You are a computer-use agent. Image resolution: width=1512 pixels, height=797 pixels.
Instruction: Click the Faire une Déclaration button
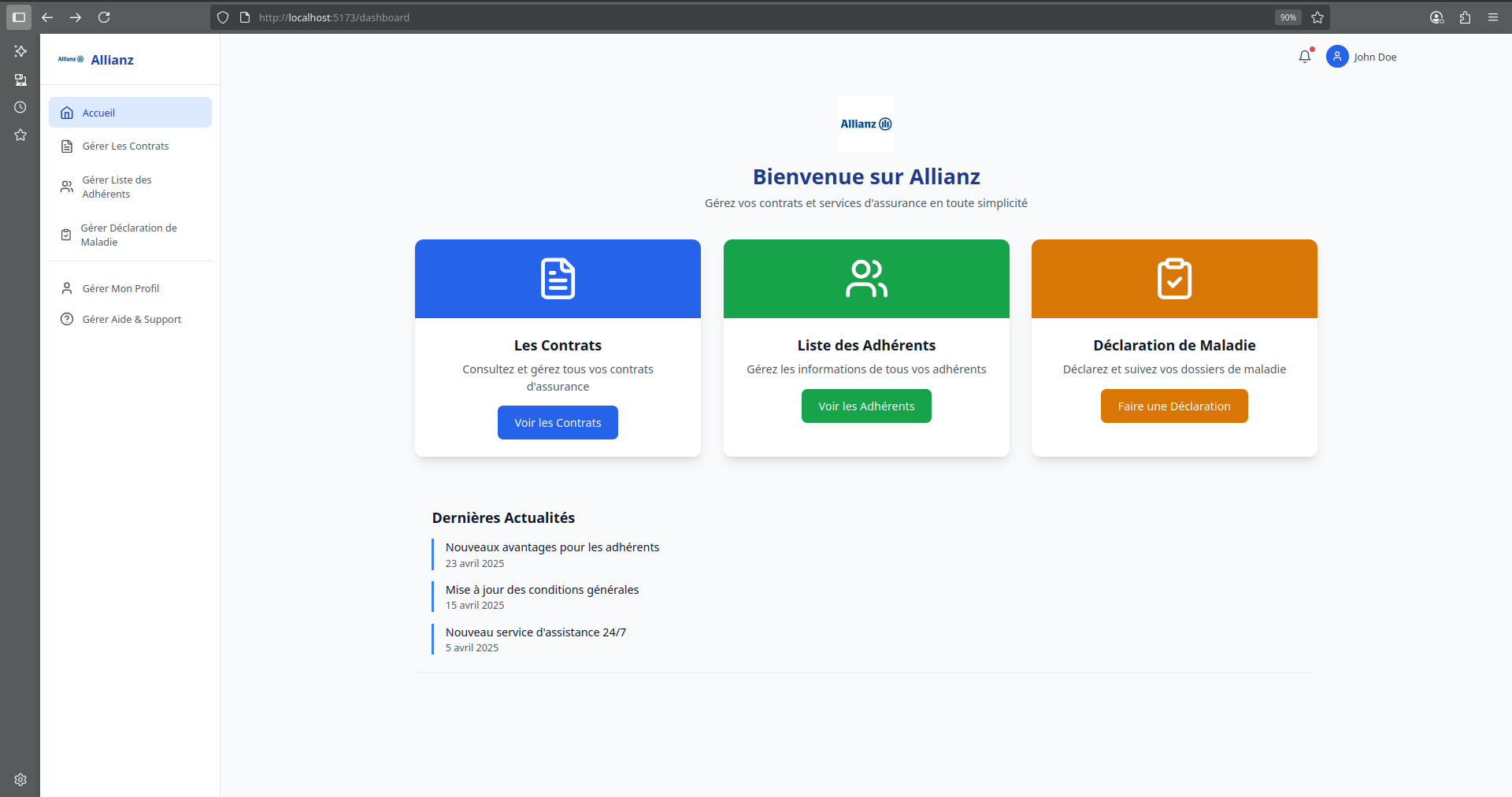1173,406
